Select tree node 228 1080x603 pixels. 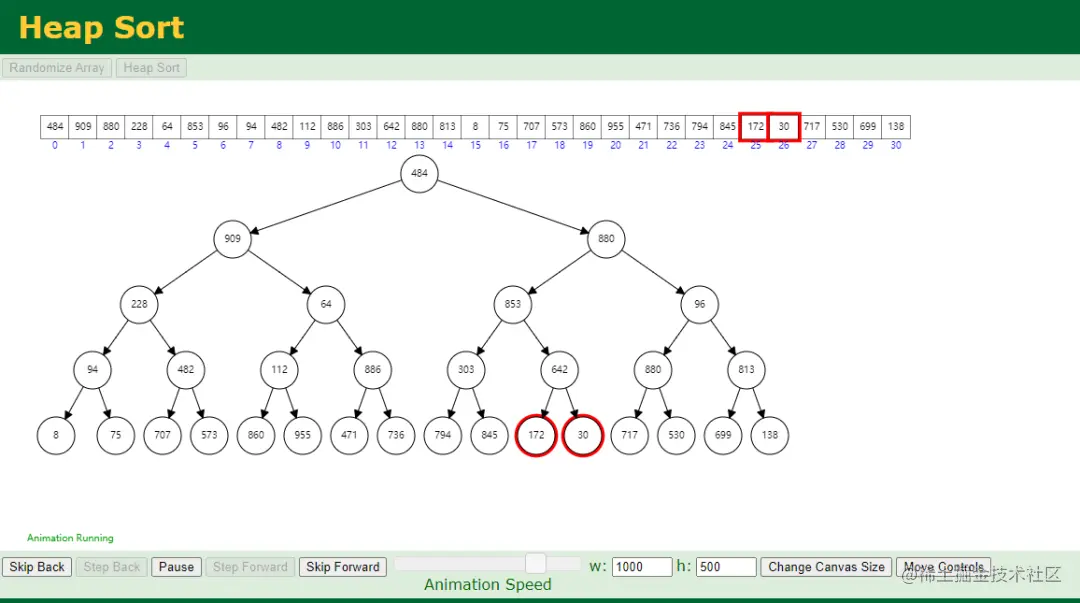tap(139, 304)
